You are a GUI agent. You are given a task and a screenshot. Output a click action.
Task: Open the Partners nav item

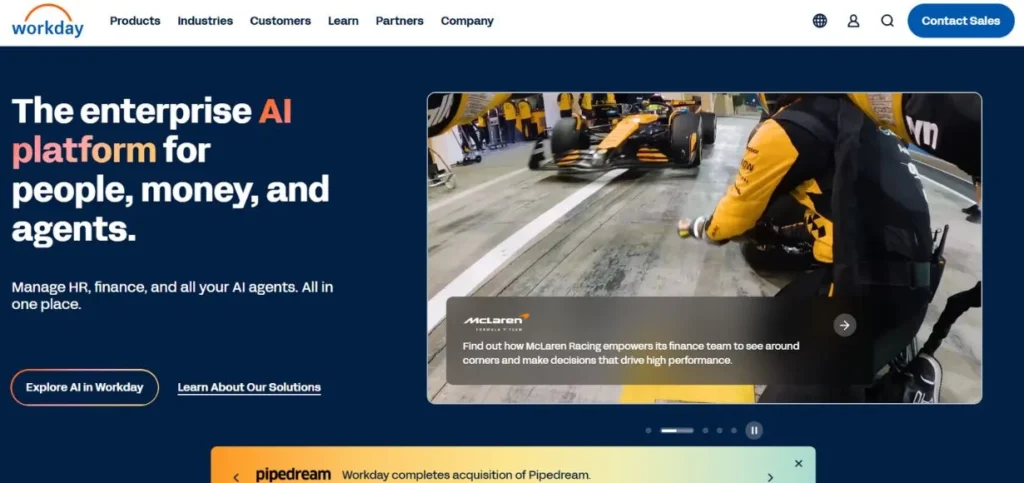tap(399, 21)
